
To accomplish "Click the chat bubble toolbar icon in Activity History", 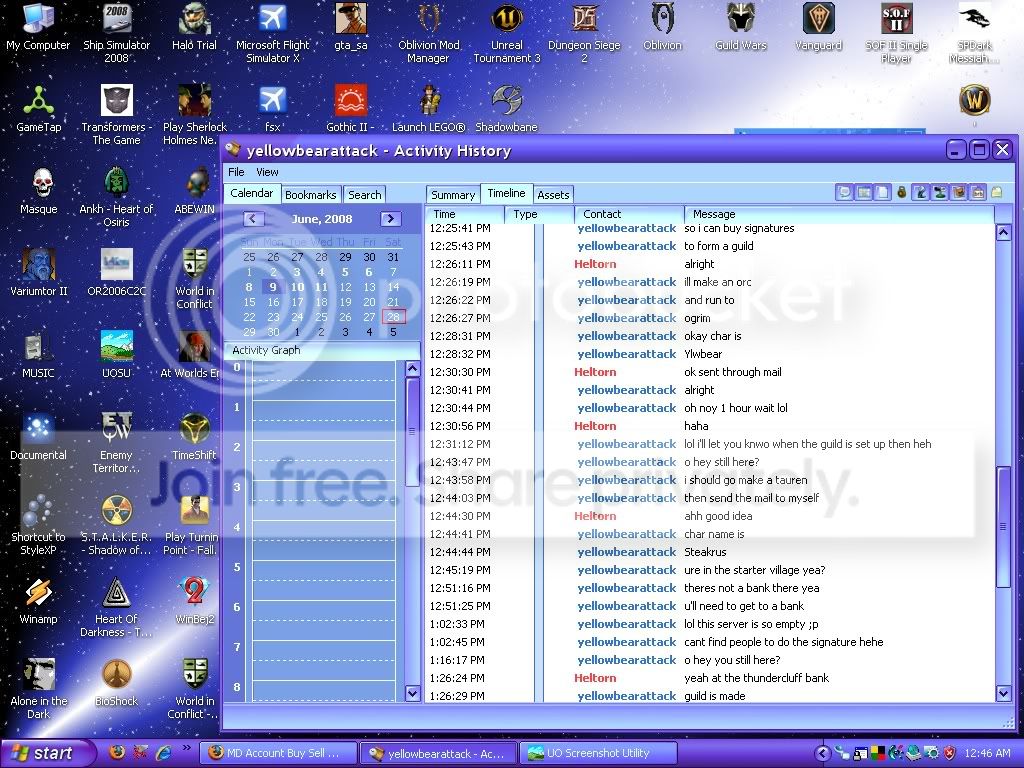I will (844, 193).
